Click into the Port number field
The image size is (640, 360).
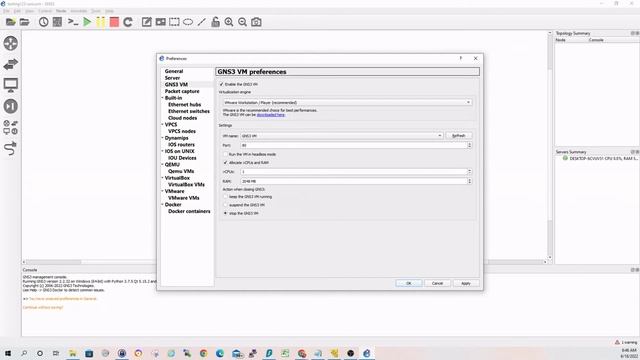click(353, 145)
